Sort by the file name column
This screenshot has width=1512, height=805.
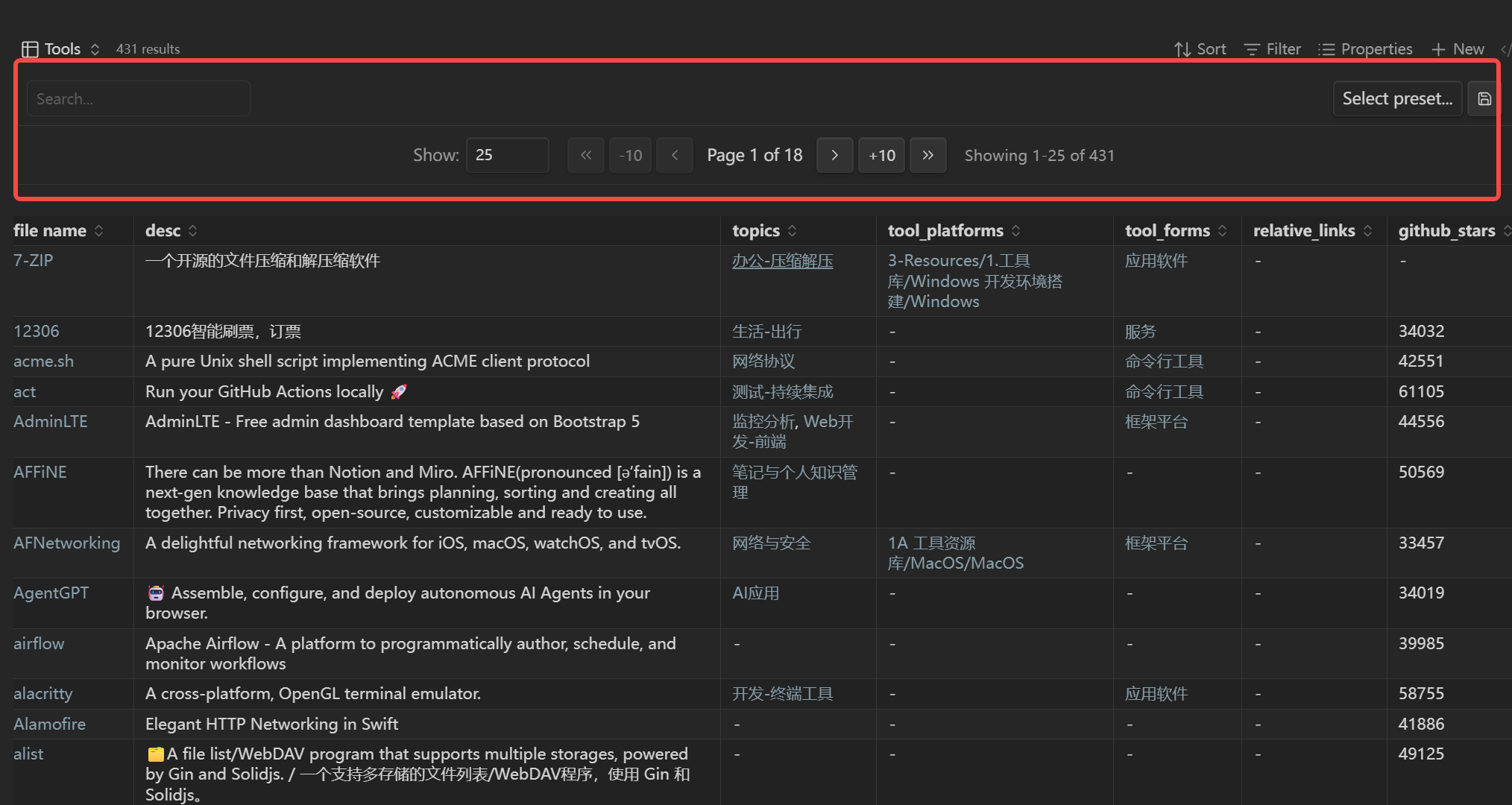[50, 231]
